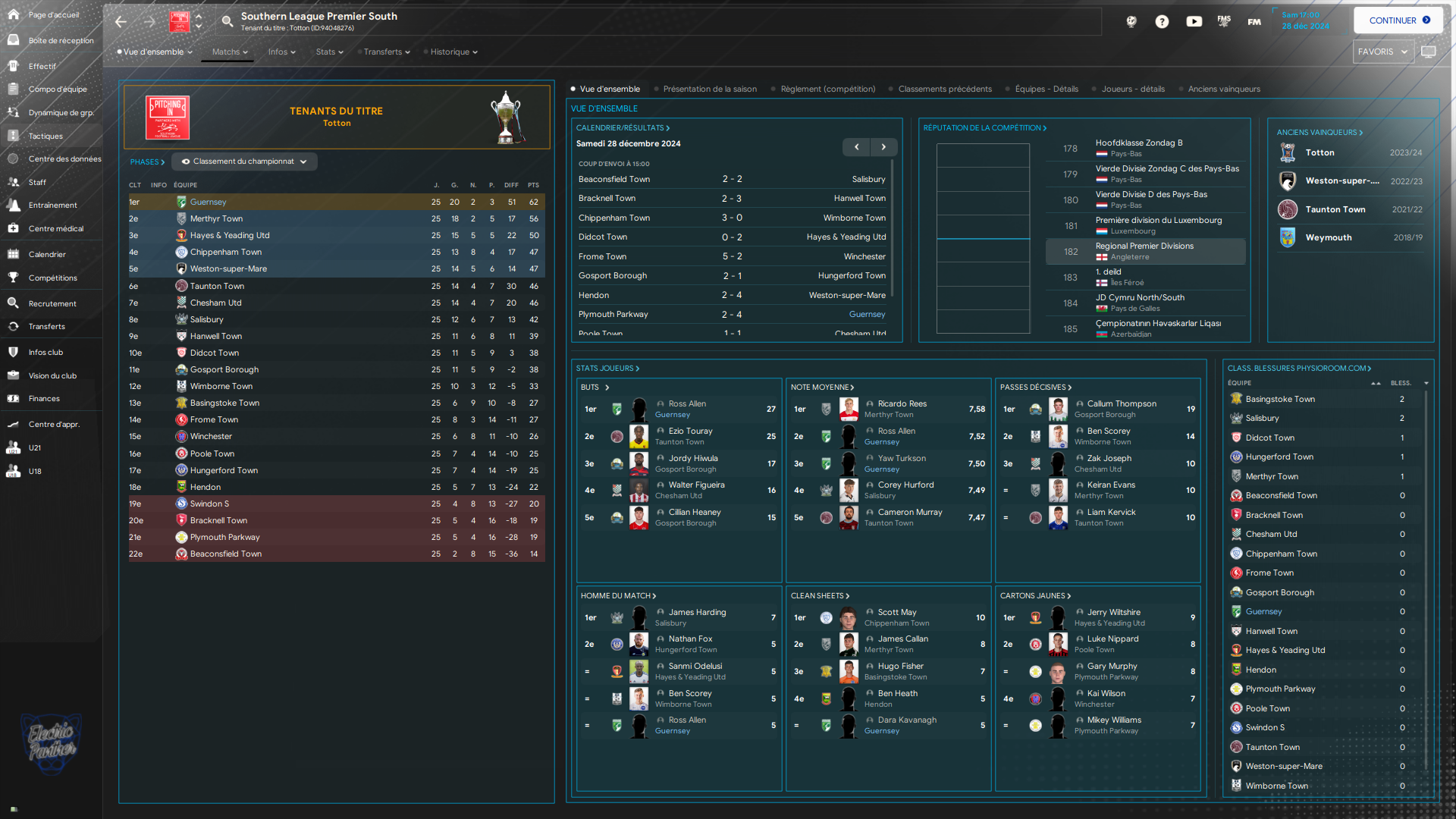This screenshot has width=1456, height=819.
Task: Click the FM logo icon
Action: [1254, 21]
